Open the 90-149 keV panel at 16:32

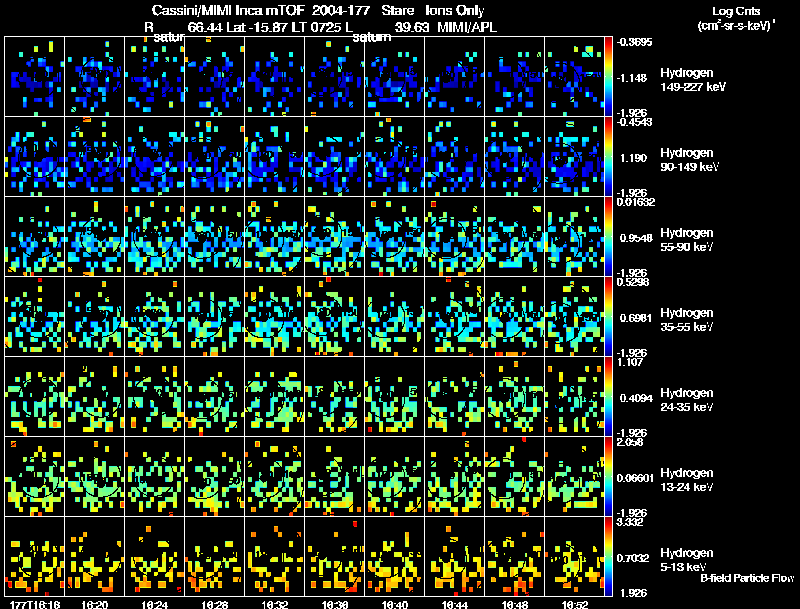[x=274, y=157]
